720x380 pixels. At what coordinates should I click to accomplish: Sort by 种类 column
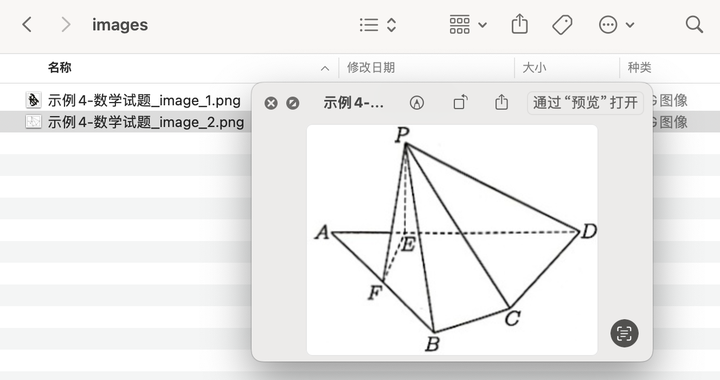tap(640, 68)
